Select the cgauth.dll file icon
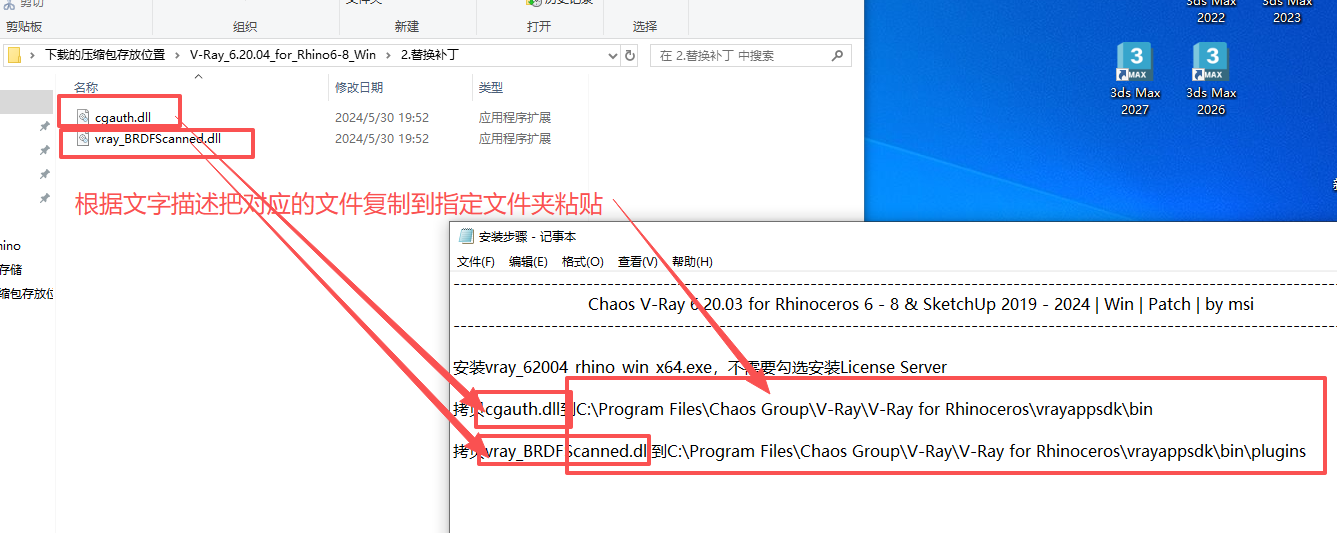 (x=84, y=117)
